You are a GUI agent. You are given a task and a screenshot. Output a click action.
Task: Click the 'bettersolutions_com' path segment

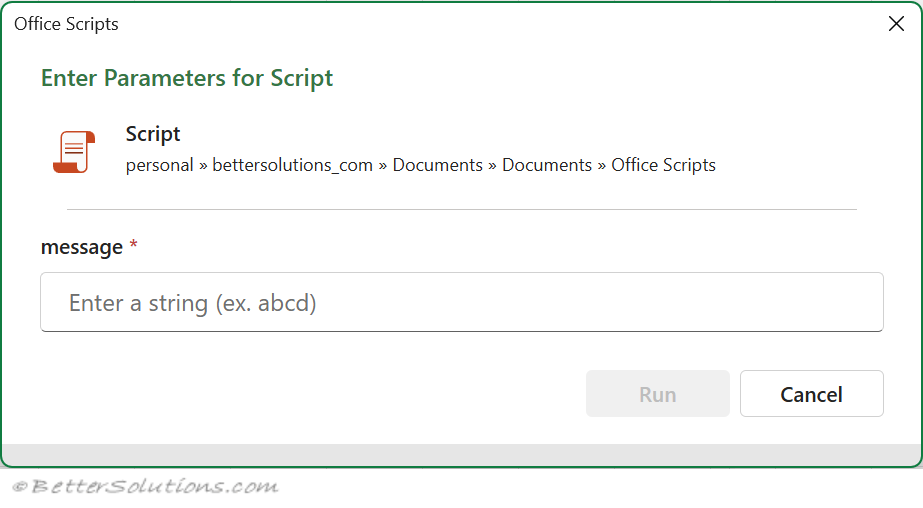292,166
